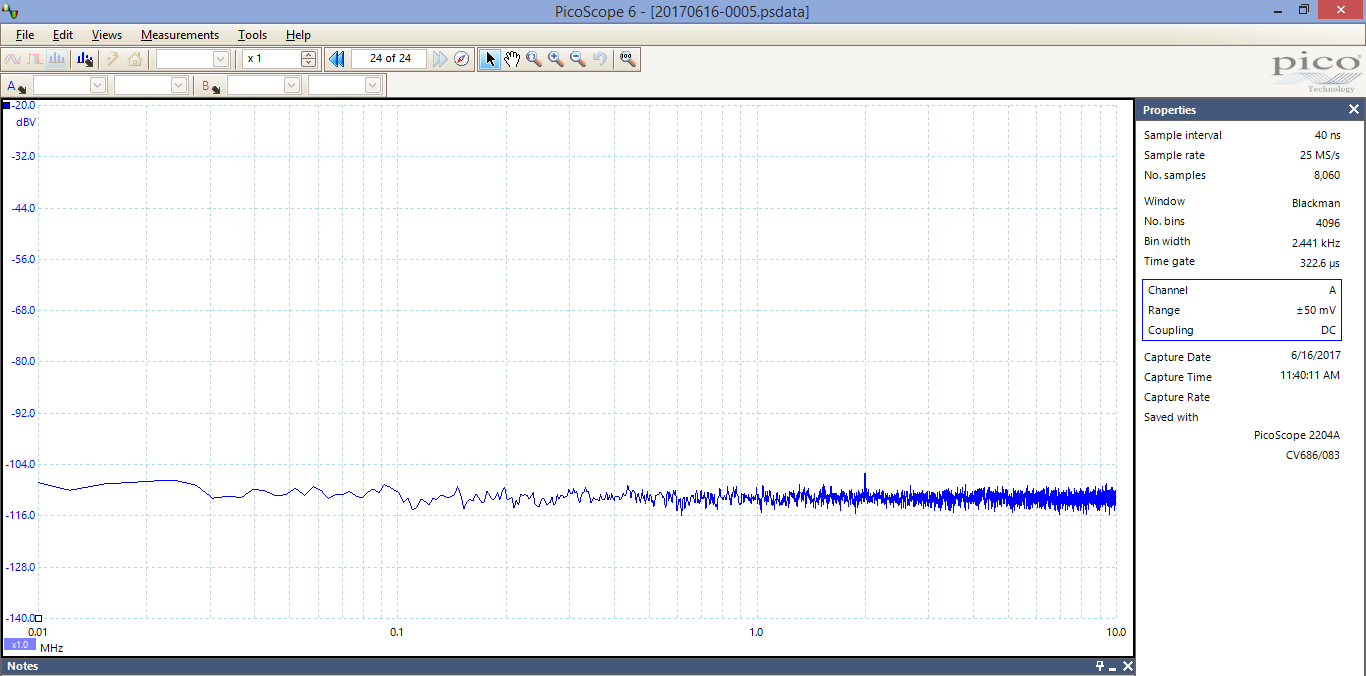The height and width of the screenshot is (676, 1366).
Task: Switch to Scope mode icon
Action: click(x=13, y=59)
